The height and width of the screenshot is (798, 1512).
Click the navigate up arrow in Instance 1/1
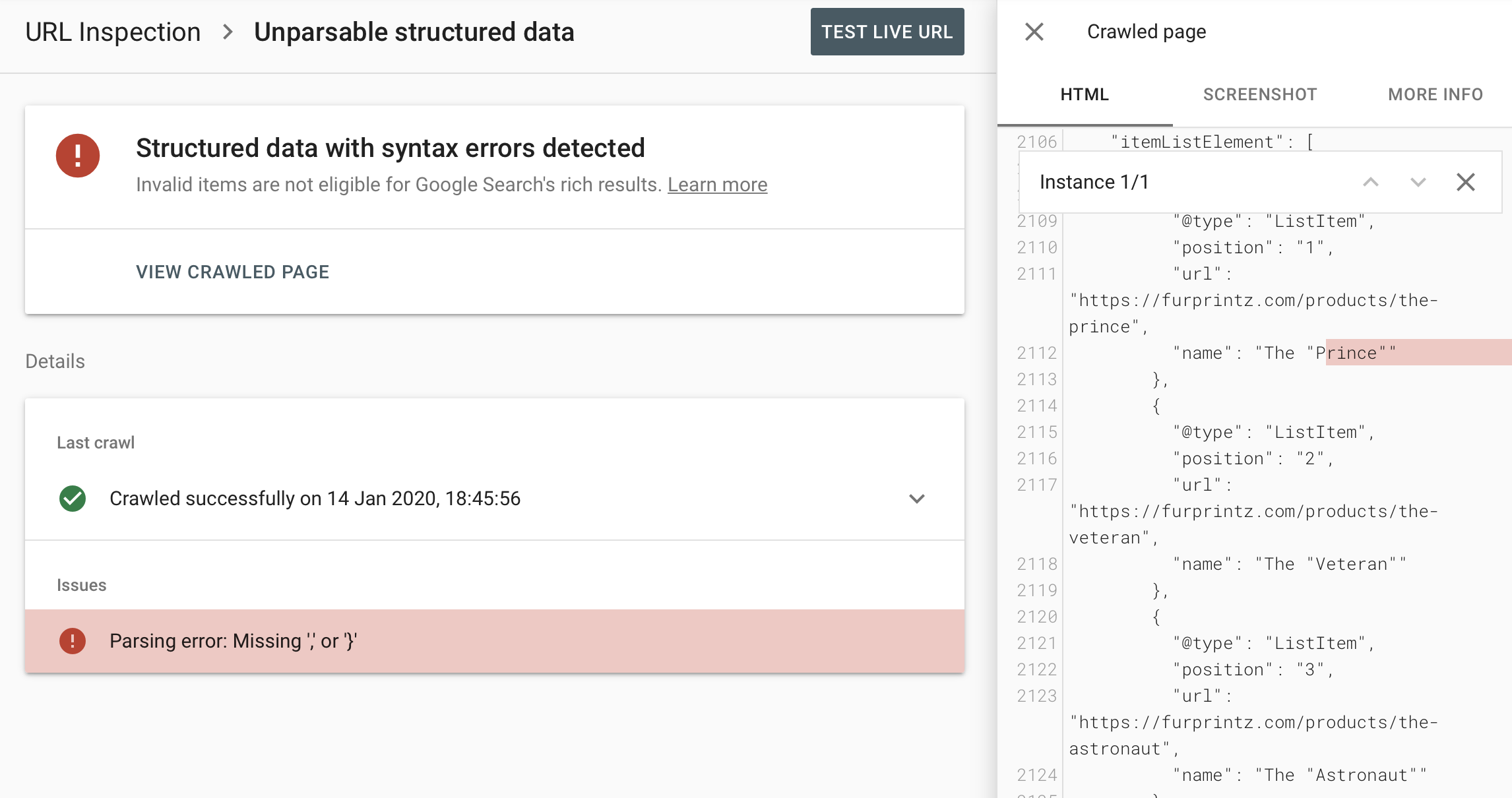point(1370,182)
